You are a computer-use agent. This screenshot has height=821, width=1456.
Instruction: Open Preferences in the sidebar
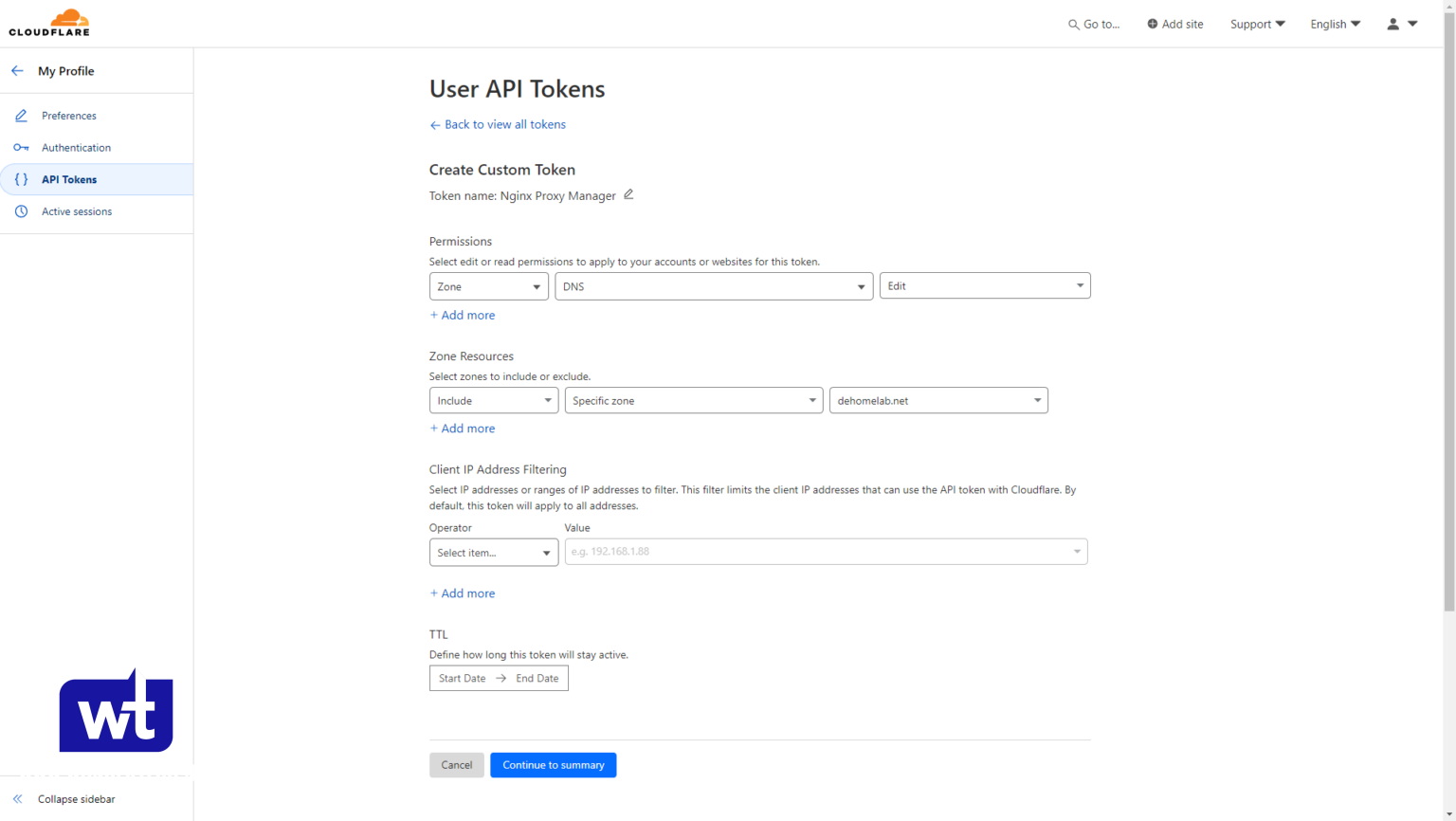(68, 116)
